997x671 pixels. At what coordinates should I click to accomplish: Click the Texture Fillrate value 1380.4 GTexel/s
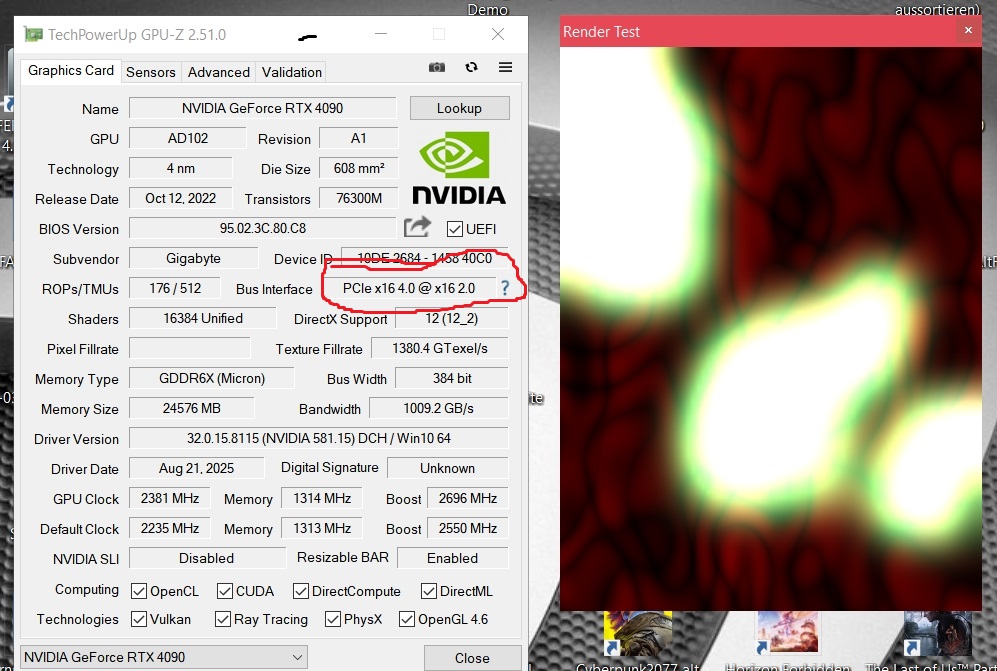click(x=439, y=348)
